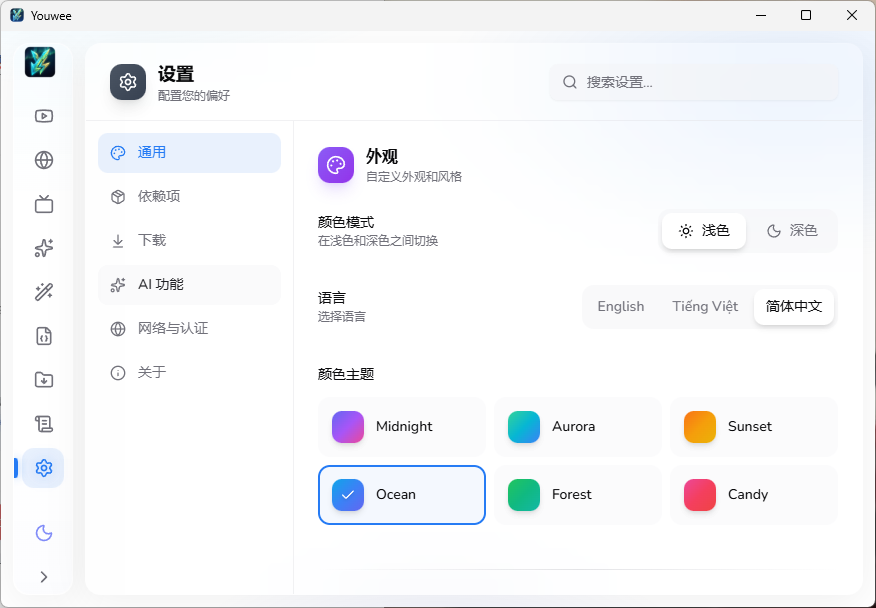
Task: Open the 依赖项 settings tab
Action: 189,197
